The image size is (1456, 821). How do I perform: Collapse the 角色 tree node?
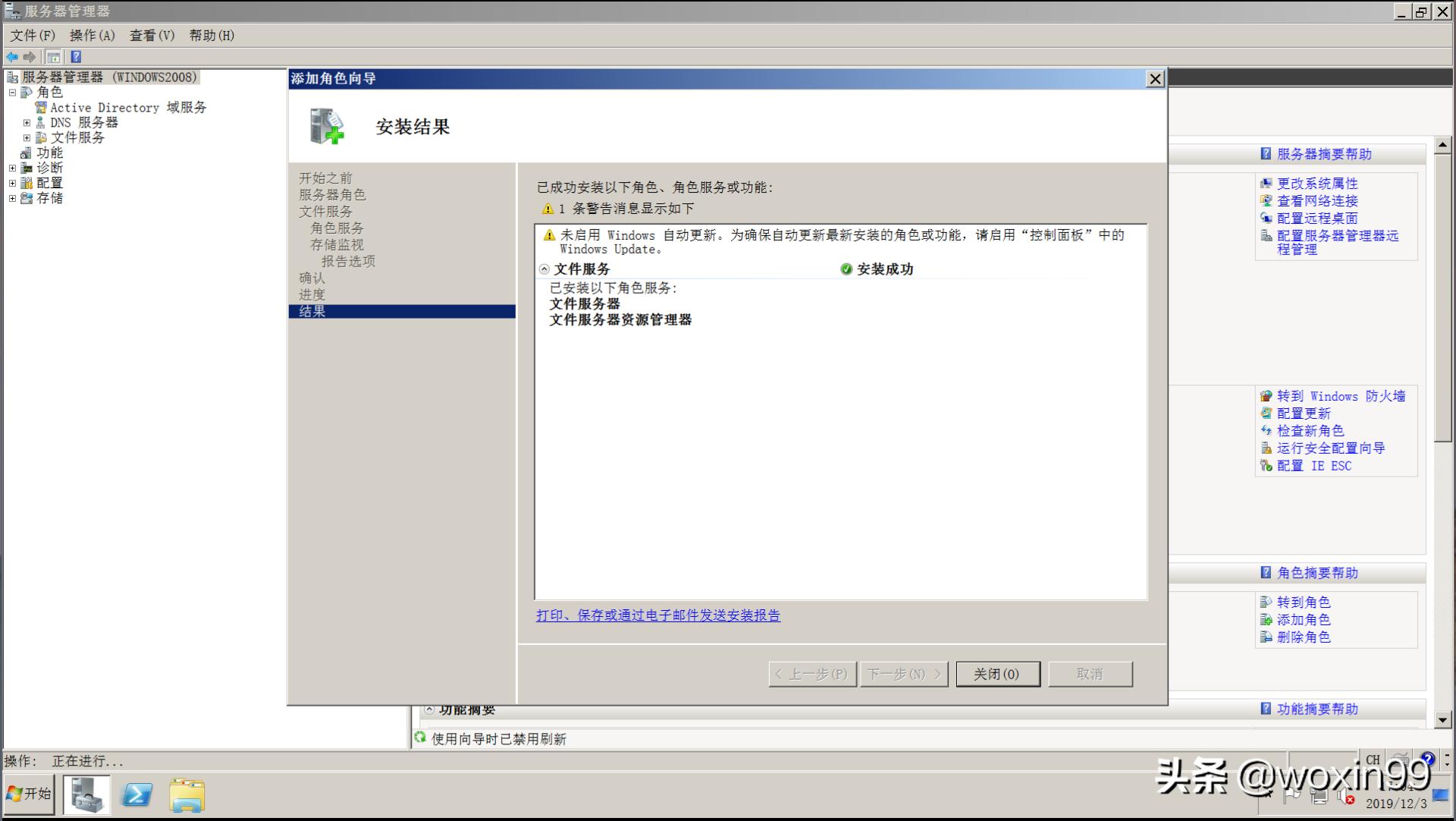click(x=12, y=93)
